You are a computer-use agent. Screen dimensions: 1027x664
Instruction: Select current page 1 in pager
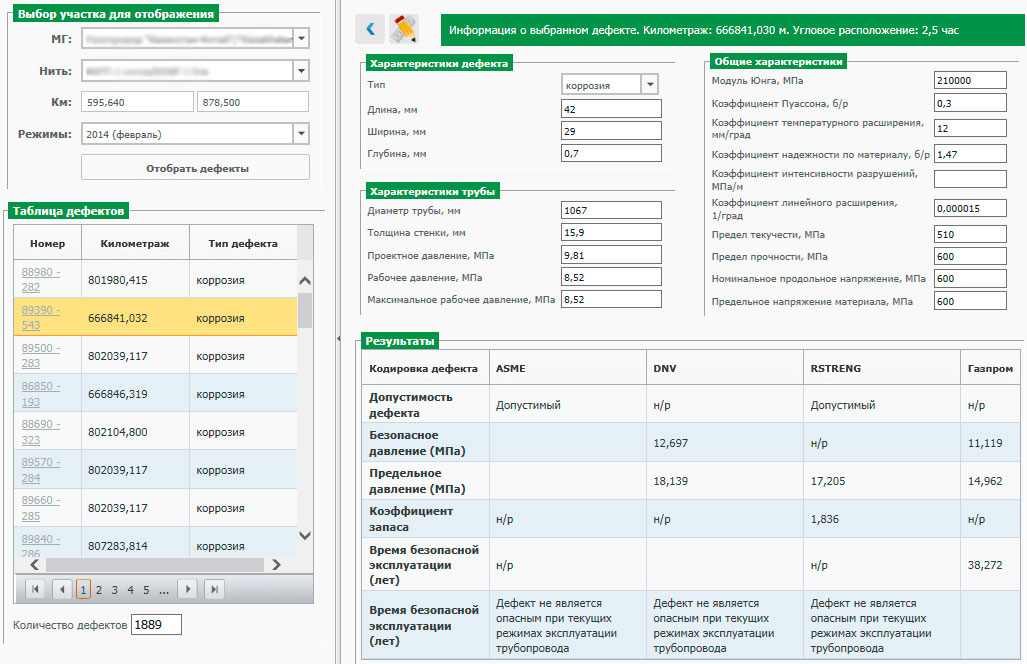click(83, 590)
